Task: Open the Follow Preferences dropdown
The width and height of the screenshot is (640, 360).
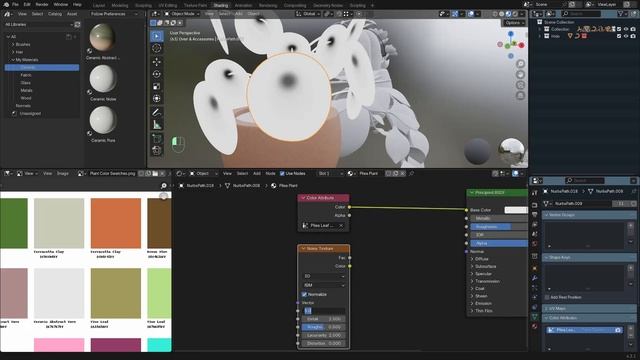Action: pos(114,14)
